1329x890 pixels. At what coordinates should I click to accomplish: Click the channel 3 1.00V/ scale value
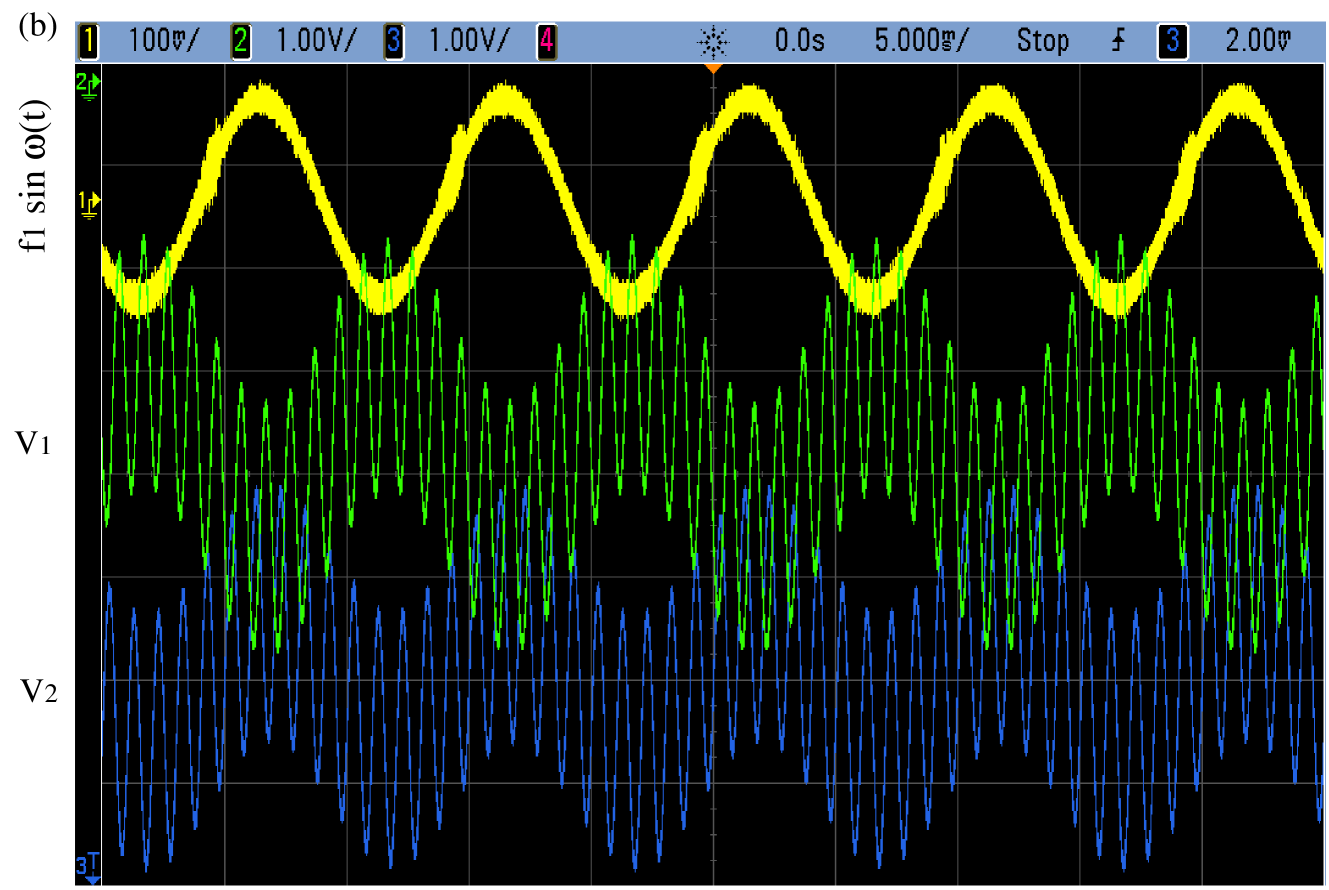tap(470, 42)
